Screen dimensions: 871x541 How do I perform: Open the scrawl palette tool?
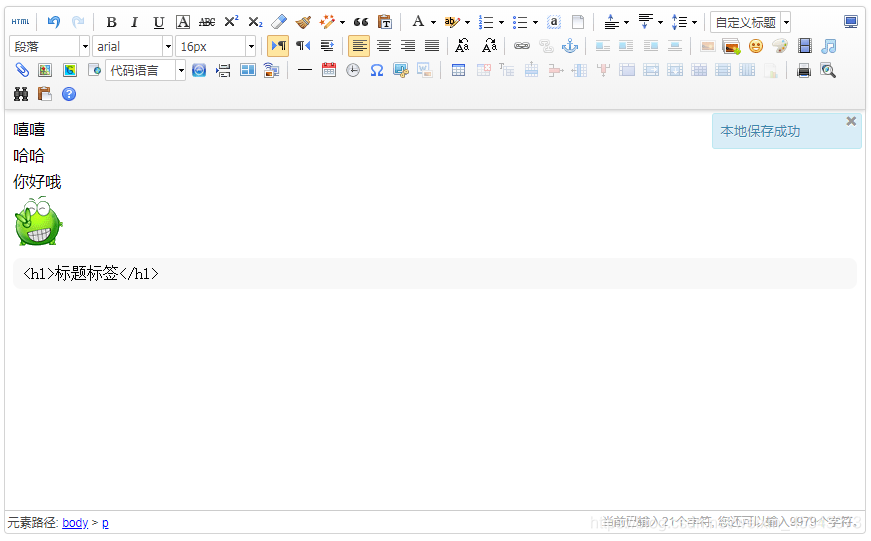pyautogui.click(x=780, y=46)
